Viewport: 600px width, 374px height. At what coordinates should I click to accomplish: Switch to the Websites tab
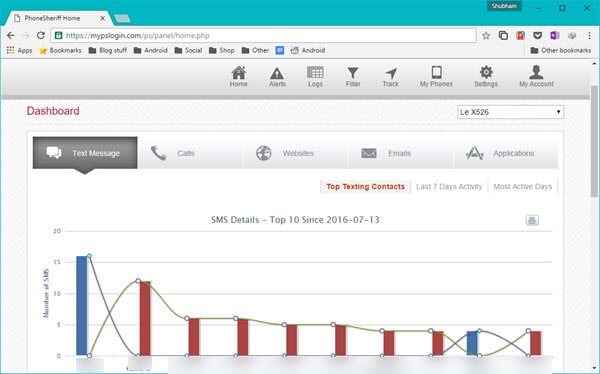[295, 153]
